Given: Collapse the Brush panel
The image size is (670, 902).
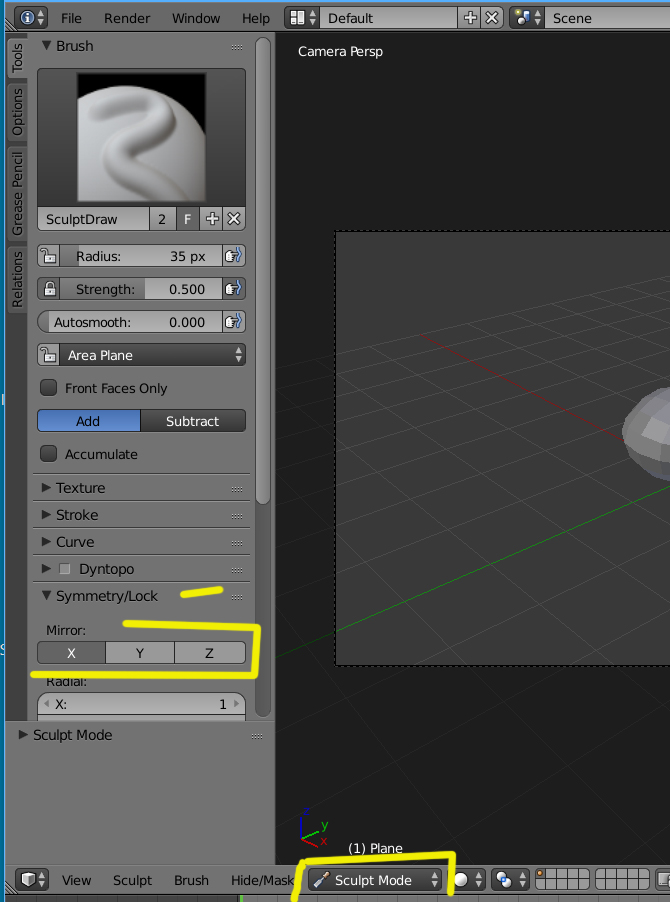Looking at the screenshot, I should 47,46.
